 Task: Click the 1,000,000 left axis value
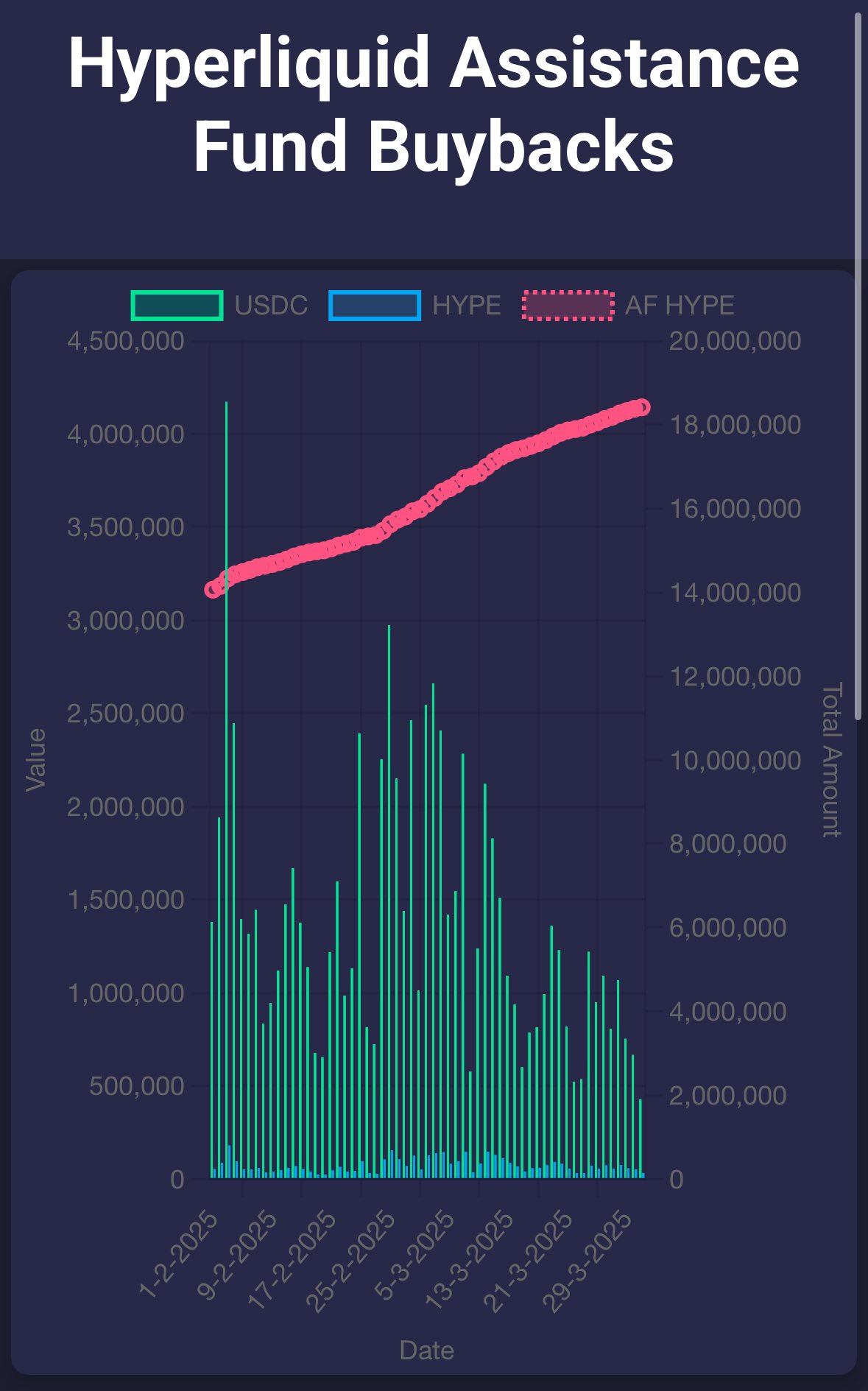coord(125,993)
